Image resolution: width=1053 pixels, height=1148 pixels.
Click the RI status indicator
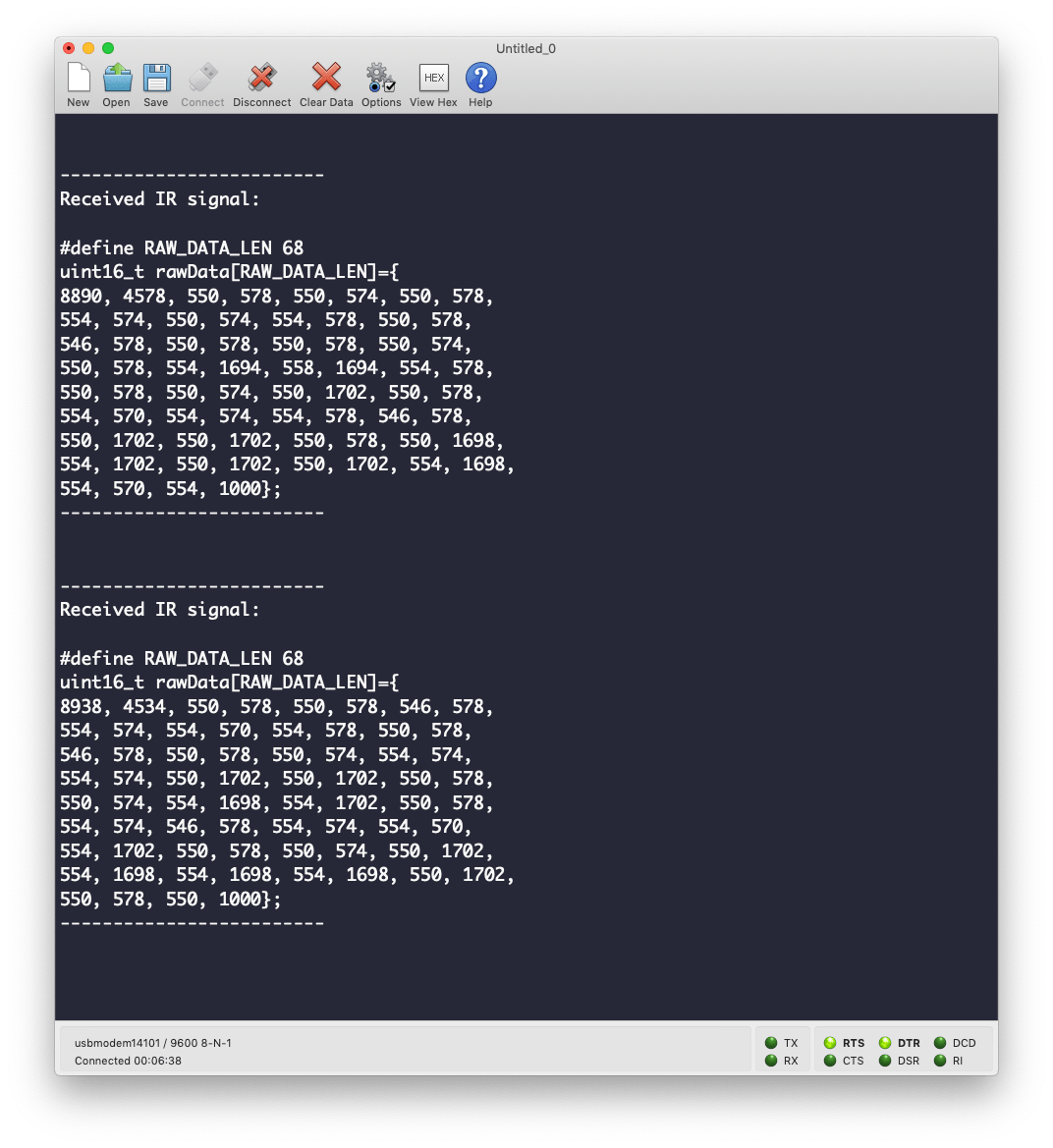(939, 1061)
